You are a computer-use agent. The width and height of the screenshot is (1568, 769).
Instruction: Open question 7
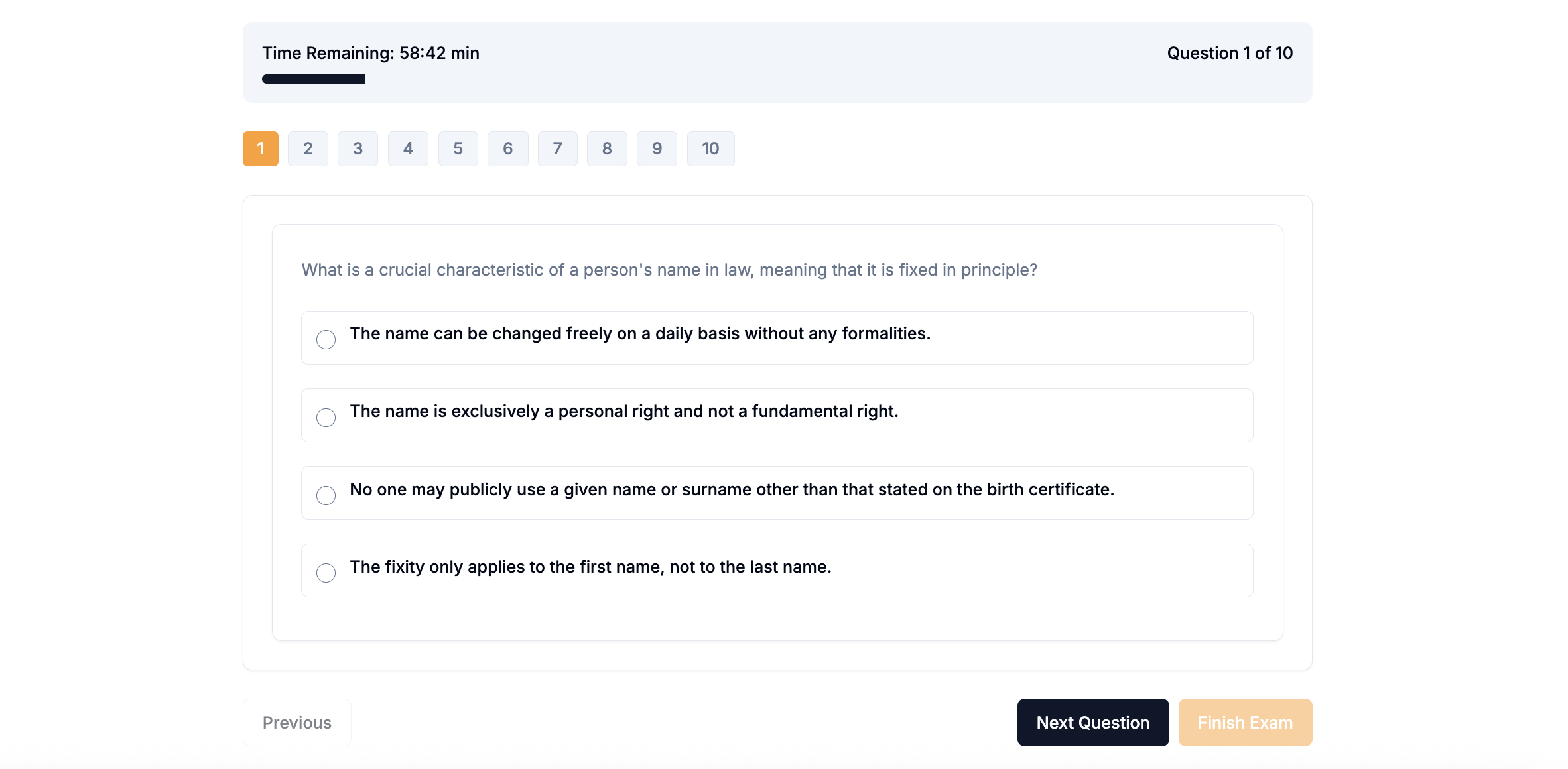tap(557, 148)
